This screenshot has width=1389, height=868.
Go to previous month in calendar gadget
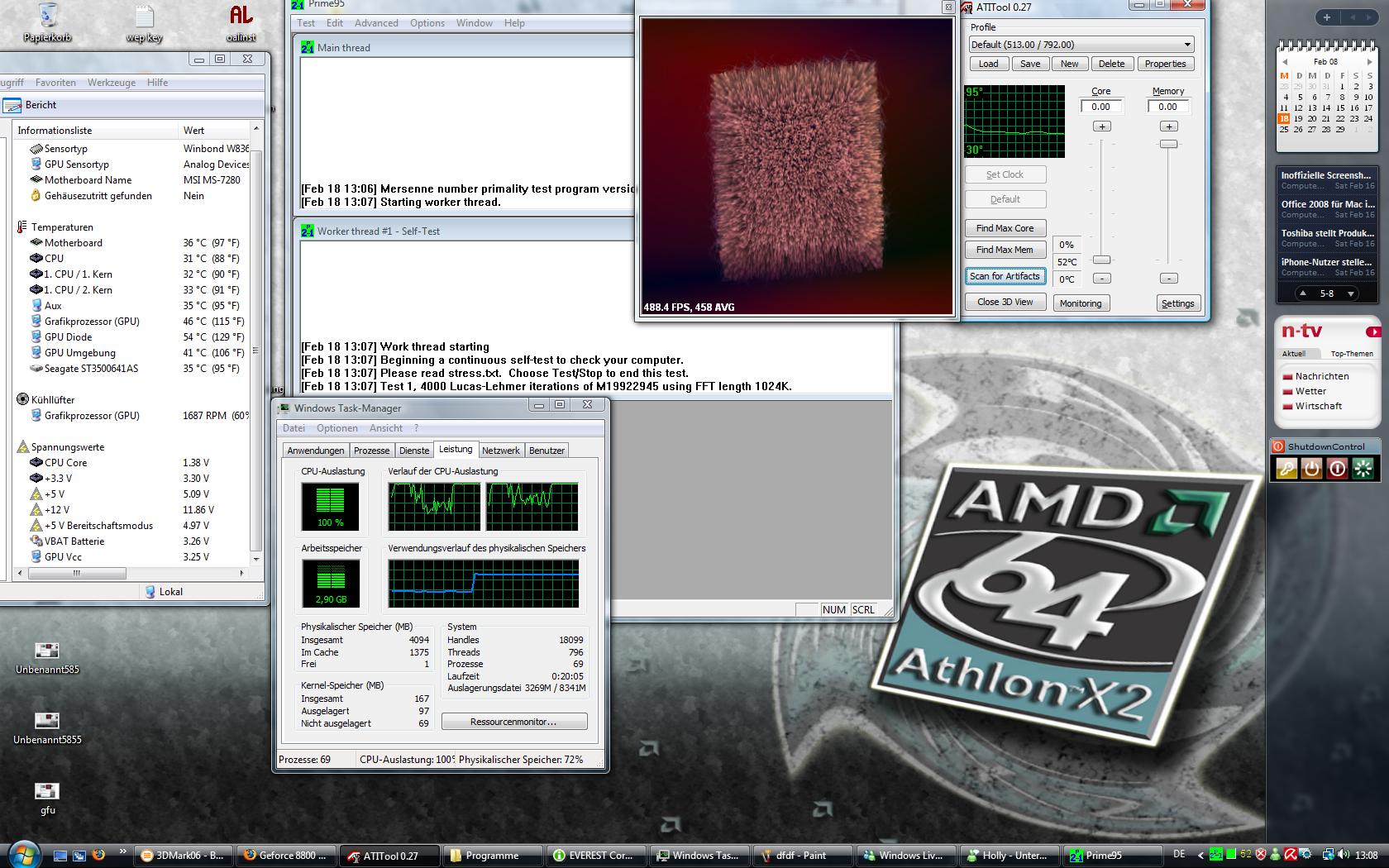(x=1284, y=62)
